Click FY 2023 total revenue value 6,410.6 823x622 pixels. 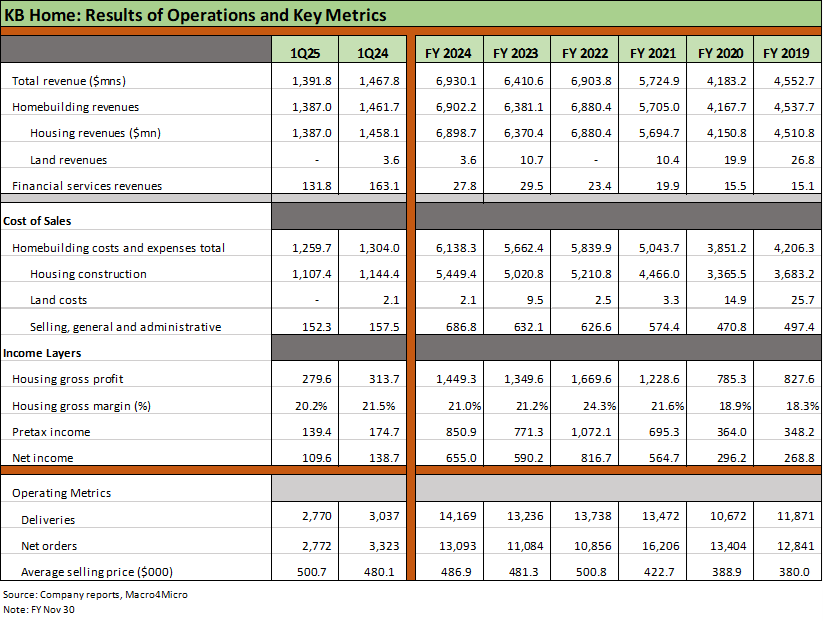(523, 81)
